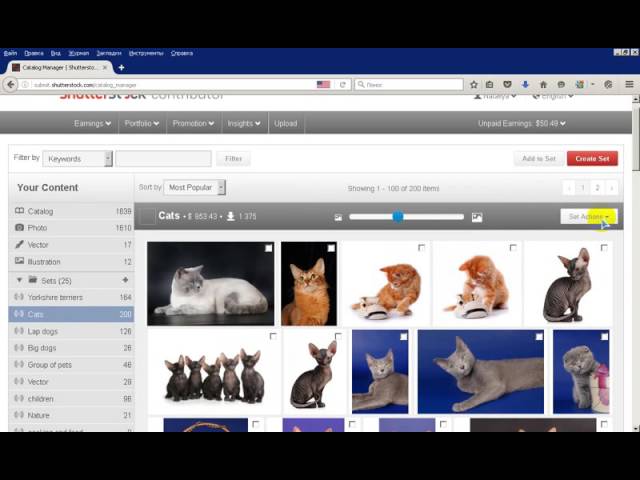Image resolution: width=640 pixels, height=480 pixels.
Task: Select the Yorkshire terriers set
Action: (71, 297)
